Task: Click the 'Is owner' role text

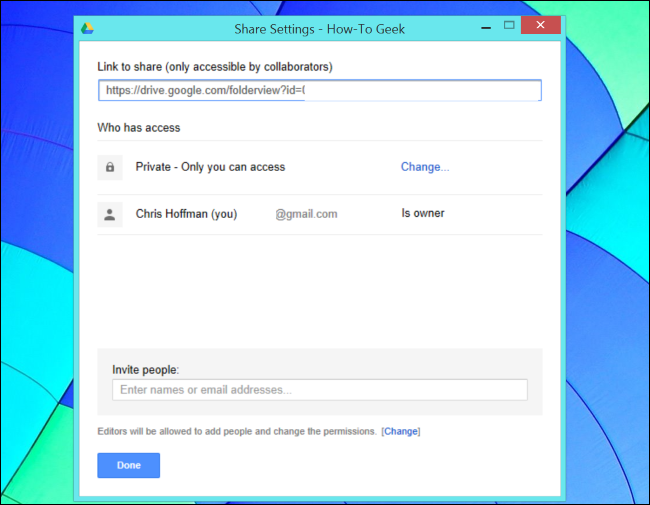Action: coord(422,213)
